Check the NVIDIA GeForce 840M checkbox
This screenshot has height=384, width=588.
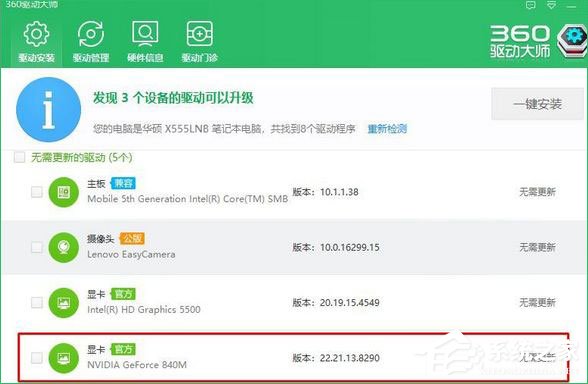pos(37,358)
